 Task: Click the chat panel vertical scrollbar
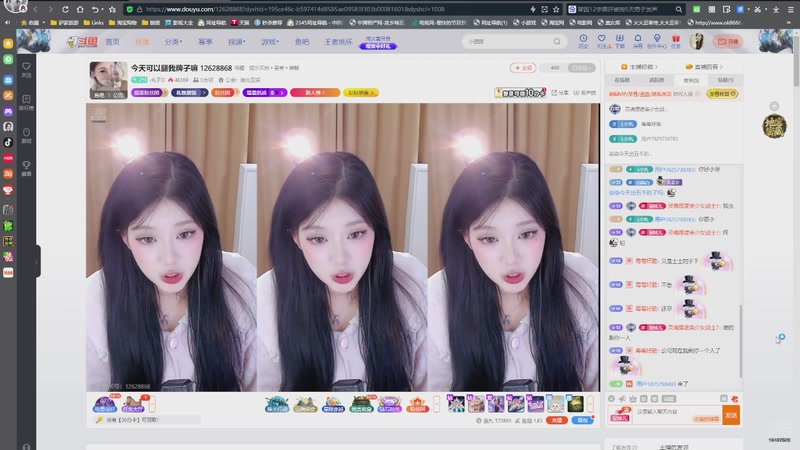click(740, 341)
